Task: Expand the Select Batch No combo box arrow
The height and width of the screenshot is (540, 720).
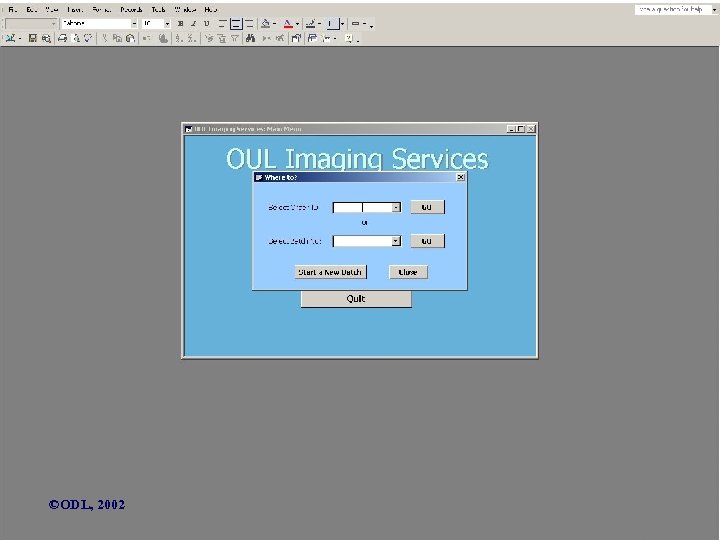Action: click(x=396, y=241)
